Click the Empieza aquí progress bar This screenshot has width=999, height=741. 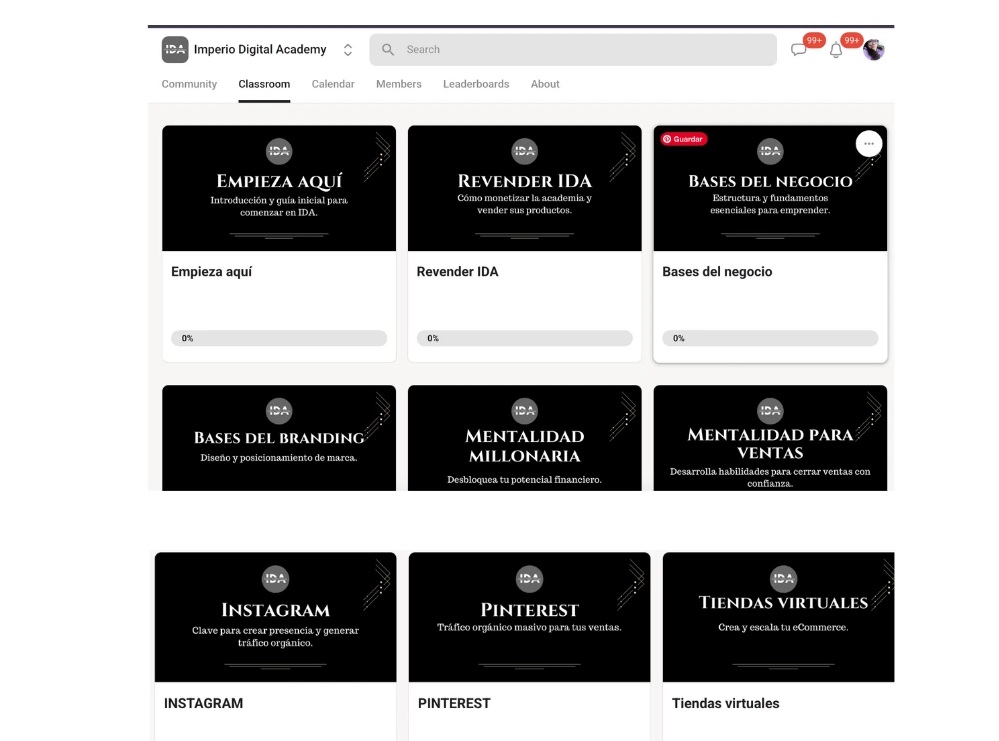click(x=279, y=338)
